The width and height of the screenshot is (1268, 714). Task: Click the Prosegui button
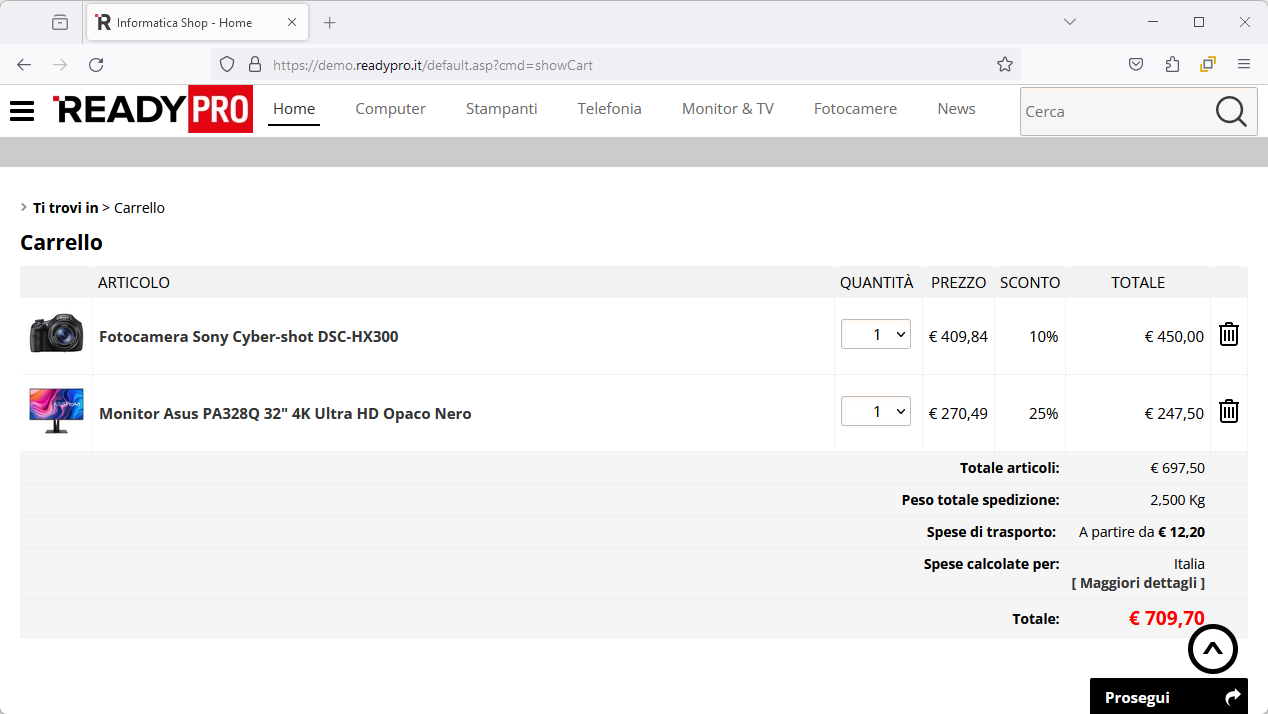click(x=1169, y=697)
